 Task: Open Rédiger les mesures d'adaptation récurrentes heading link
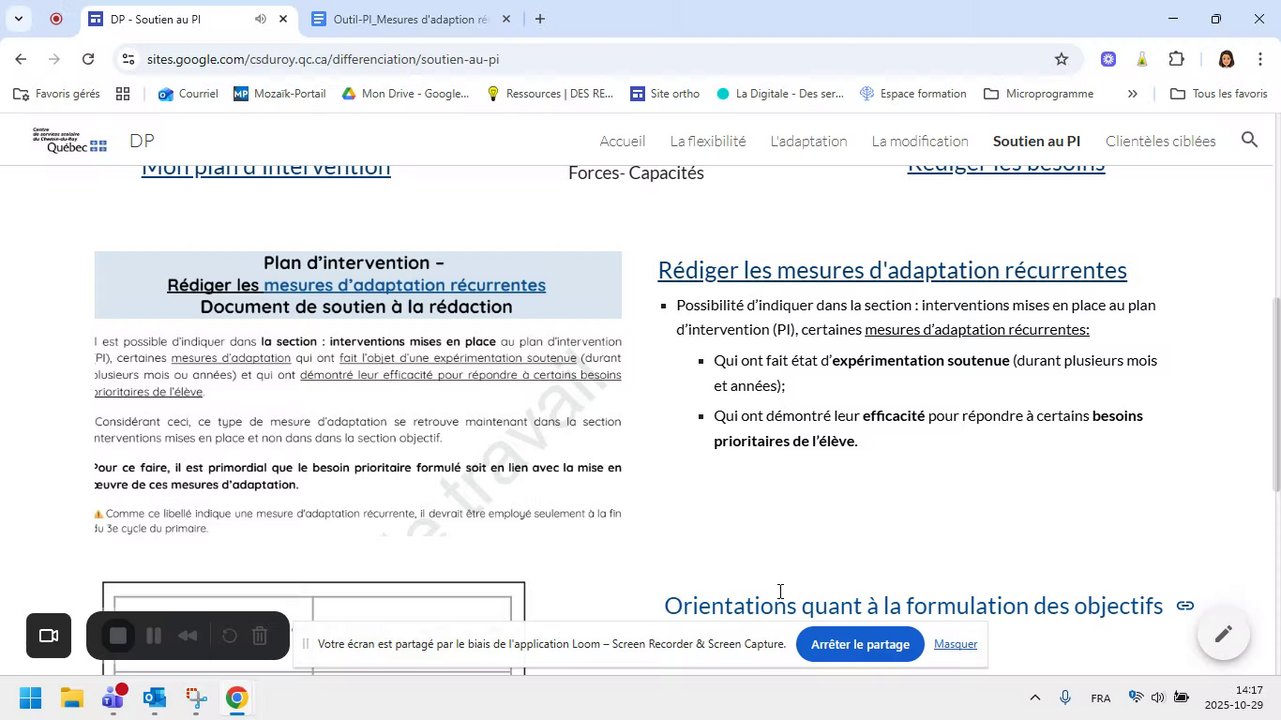[892, 270]
